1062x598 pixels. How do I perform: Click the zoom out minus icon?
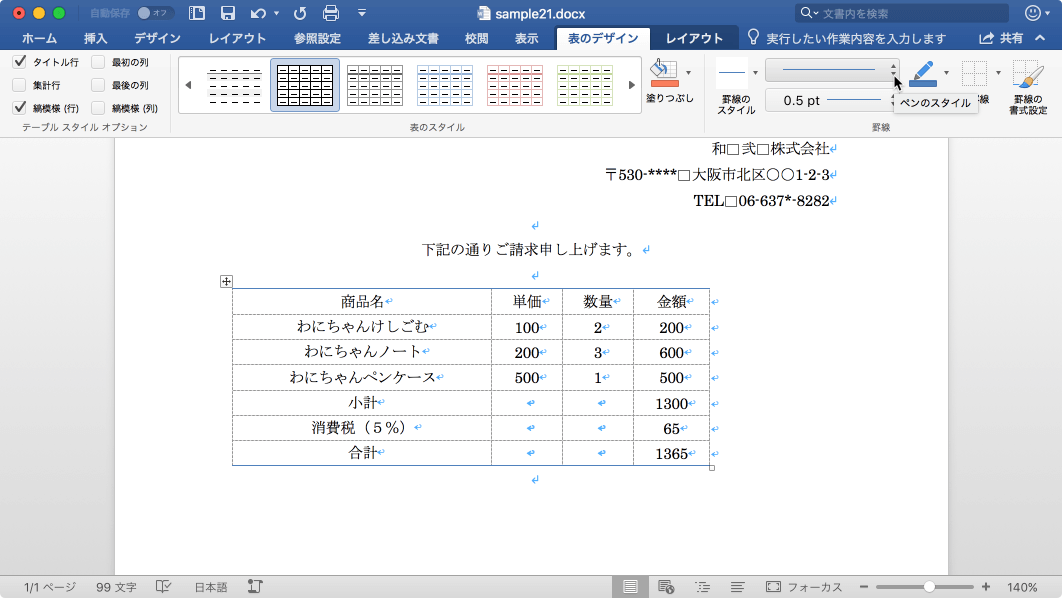click(864, 587)
